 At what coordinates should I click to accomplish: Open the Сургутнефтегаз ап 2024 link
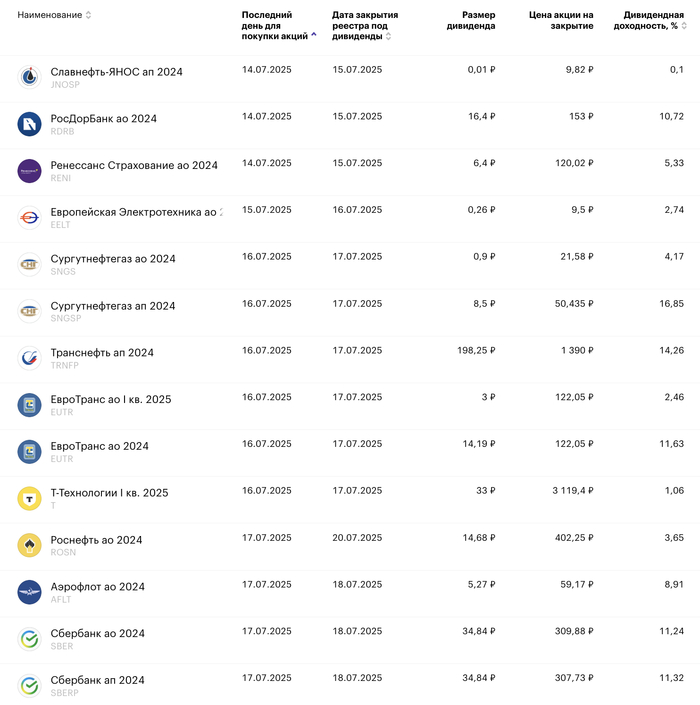(113, 306)
